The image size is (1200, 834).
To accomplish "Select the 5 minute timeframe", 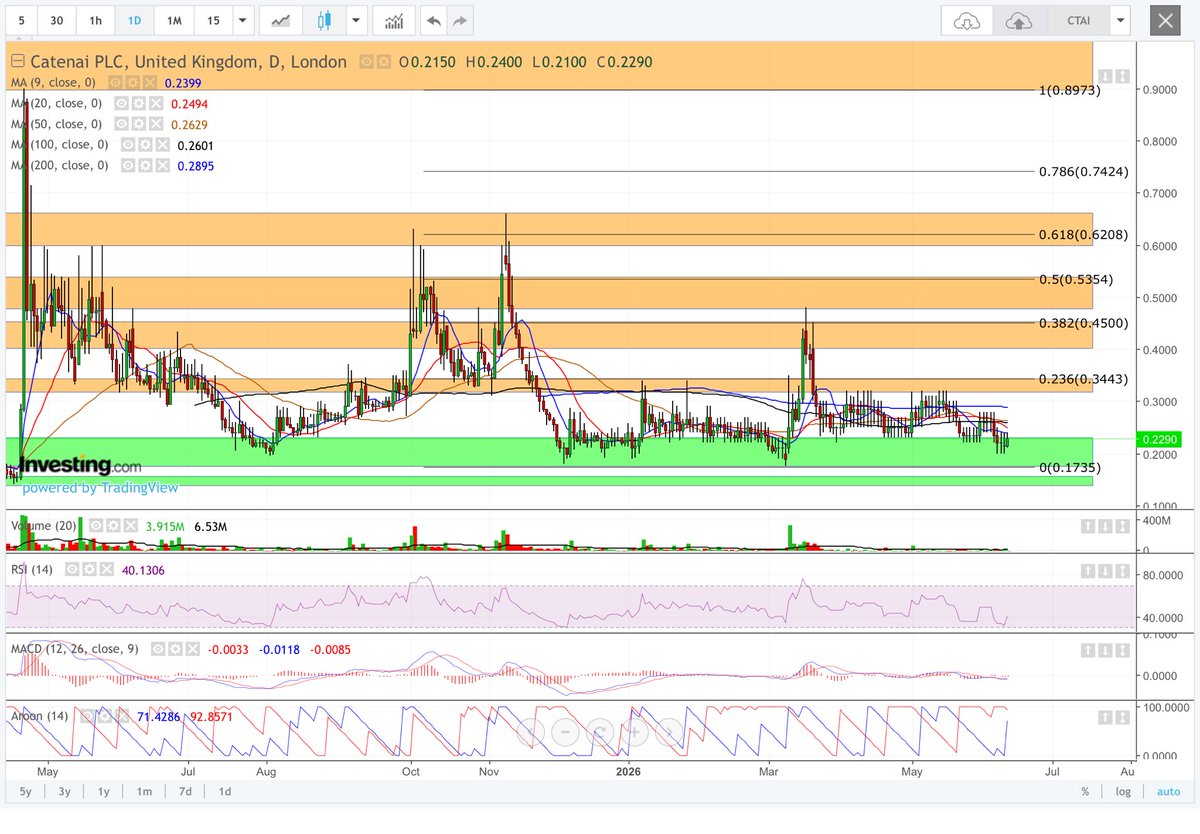I will point(22,20).
